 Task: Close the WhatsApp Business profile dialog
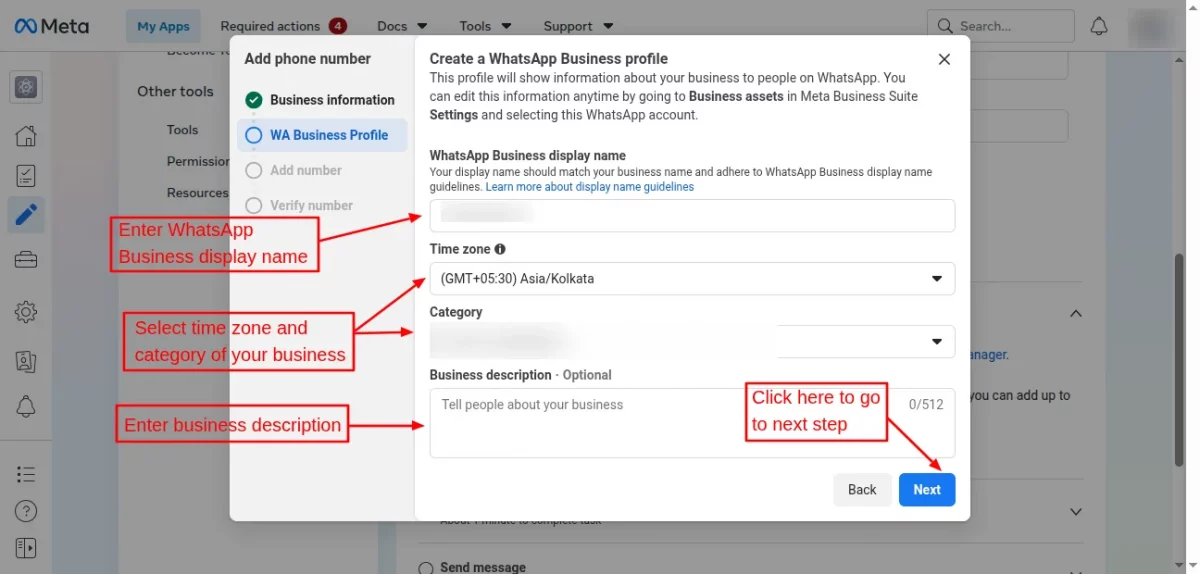tap(944, 60)
